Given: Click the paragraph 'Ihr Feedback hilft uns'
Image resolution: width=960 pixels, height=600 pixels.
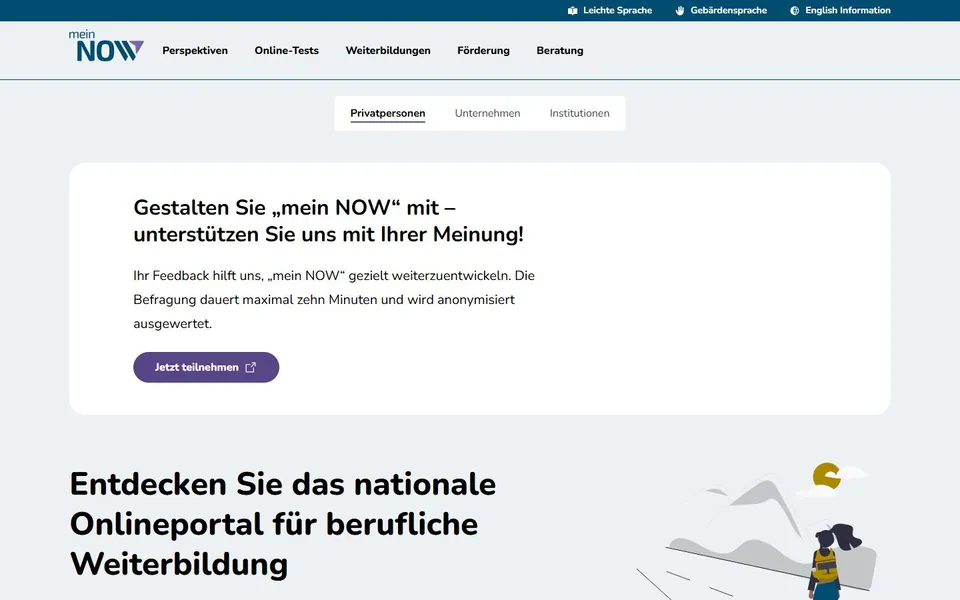Looking at the screenshot, I should click(x=334, y=299).
